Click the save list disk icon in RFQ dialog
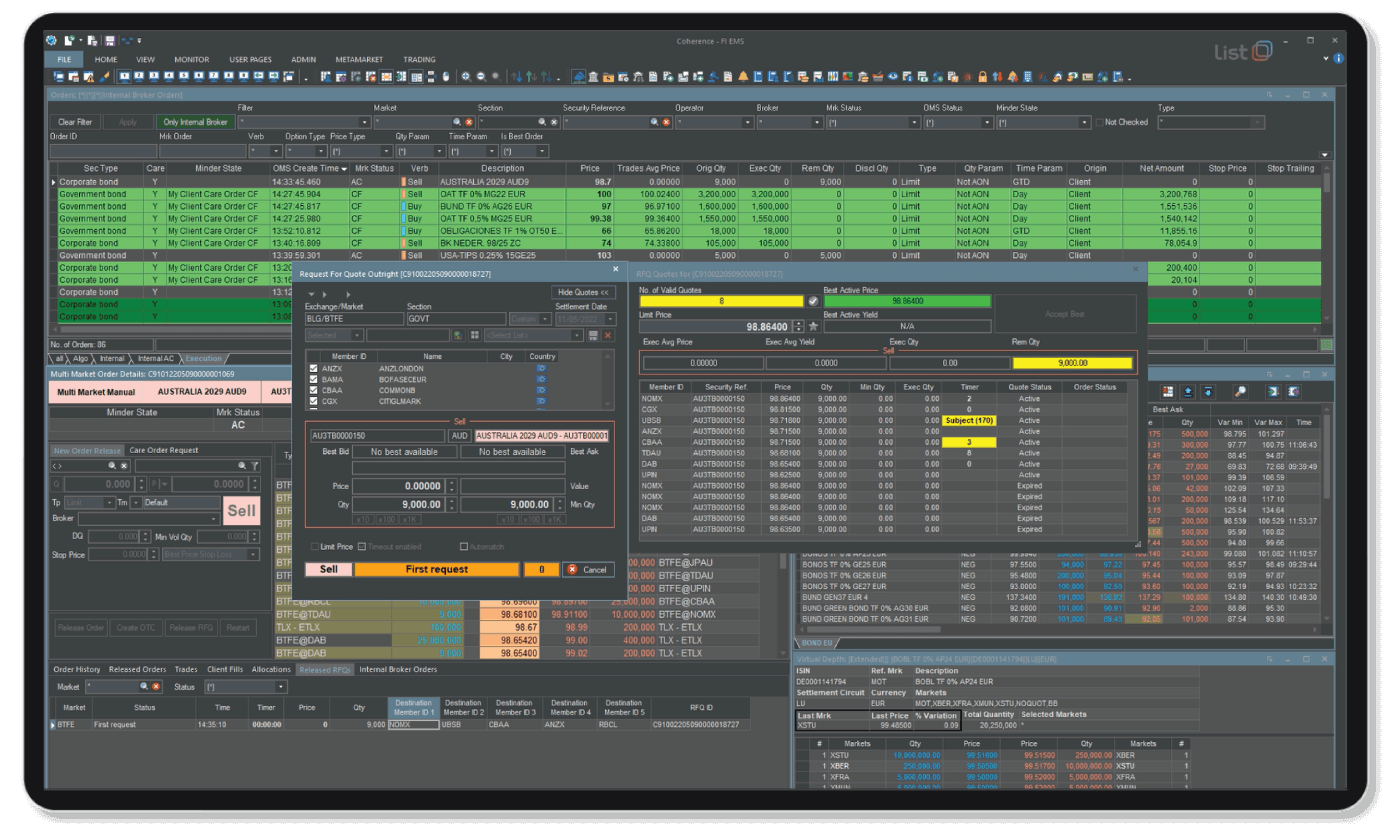This screenshot has height=839, width=1400. [593, 335]
